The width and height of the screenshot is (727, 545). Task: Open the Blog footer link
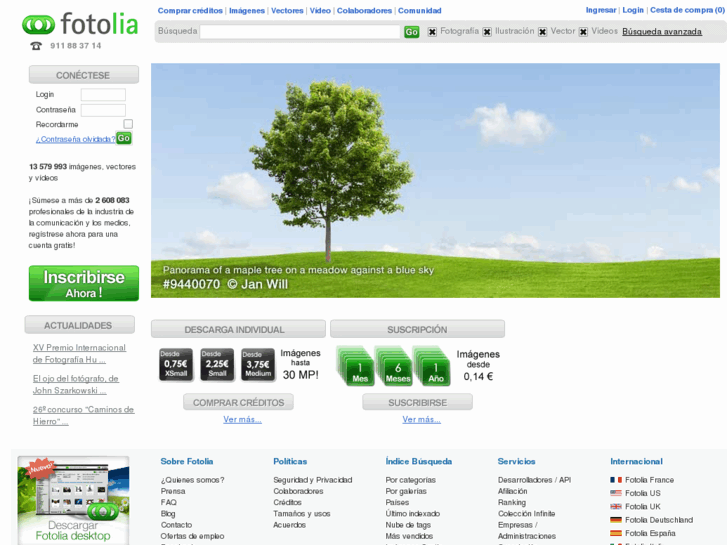(x=168, y=513)
